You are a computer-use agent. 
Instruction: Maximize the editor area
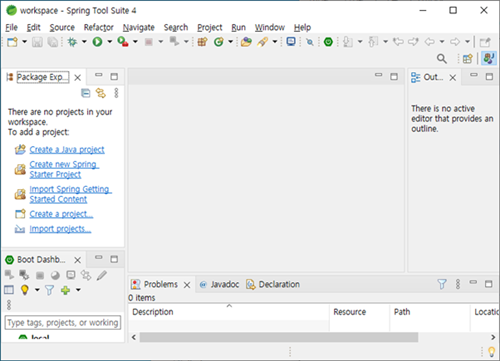click(x=394, y=77)
